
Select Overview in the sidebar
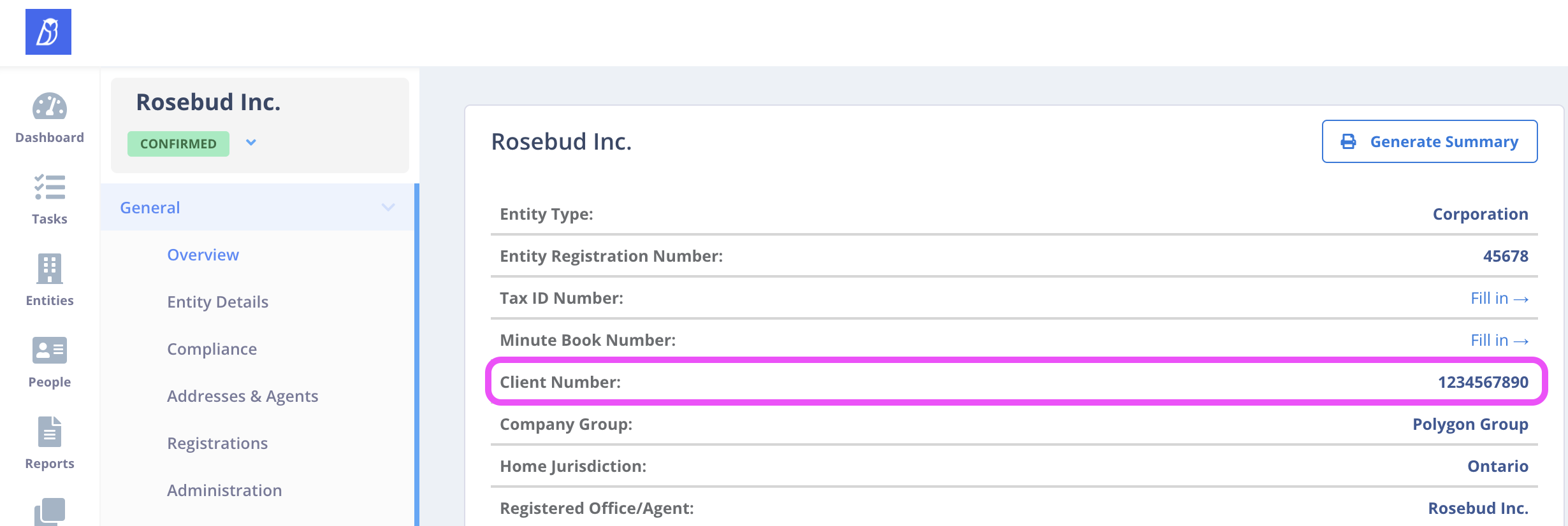point(203,255)
